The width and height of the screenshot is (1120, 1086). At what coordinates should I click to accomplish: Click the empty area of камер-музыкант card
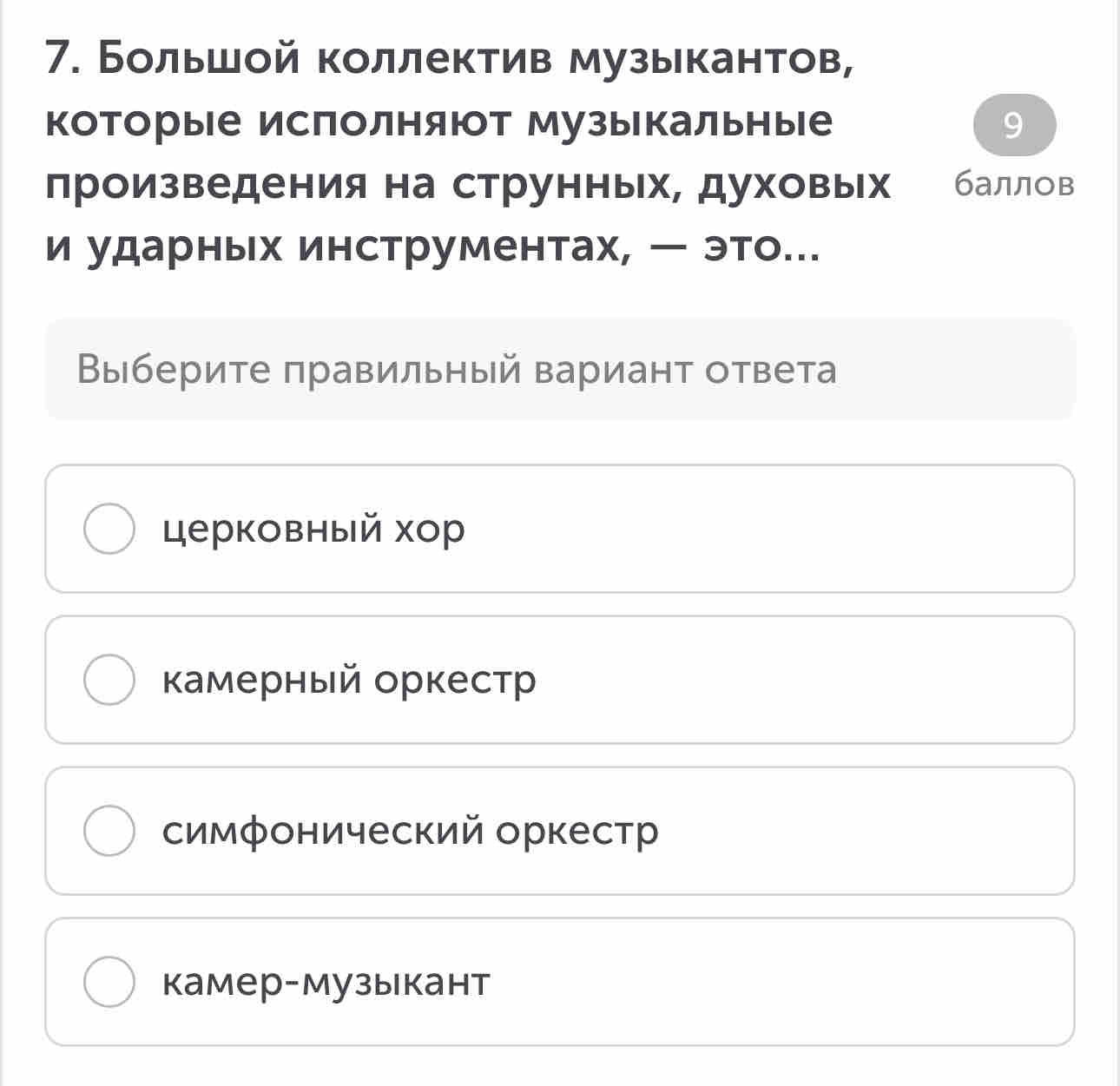781,982
